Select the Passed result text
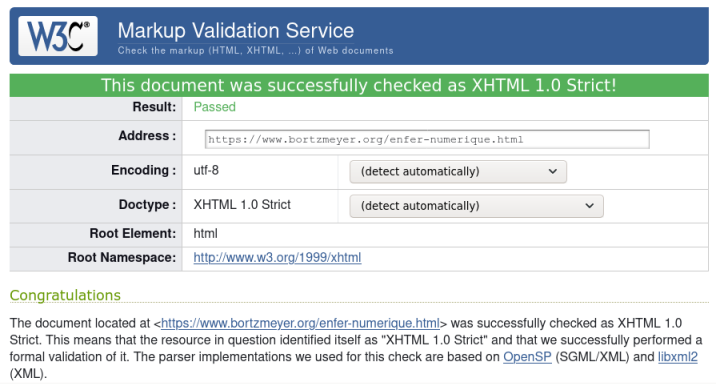Viewport: 716px width, 386px height. coord(215,107)
